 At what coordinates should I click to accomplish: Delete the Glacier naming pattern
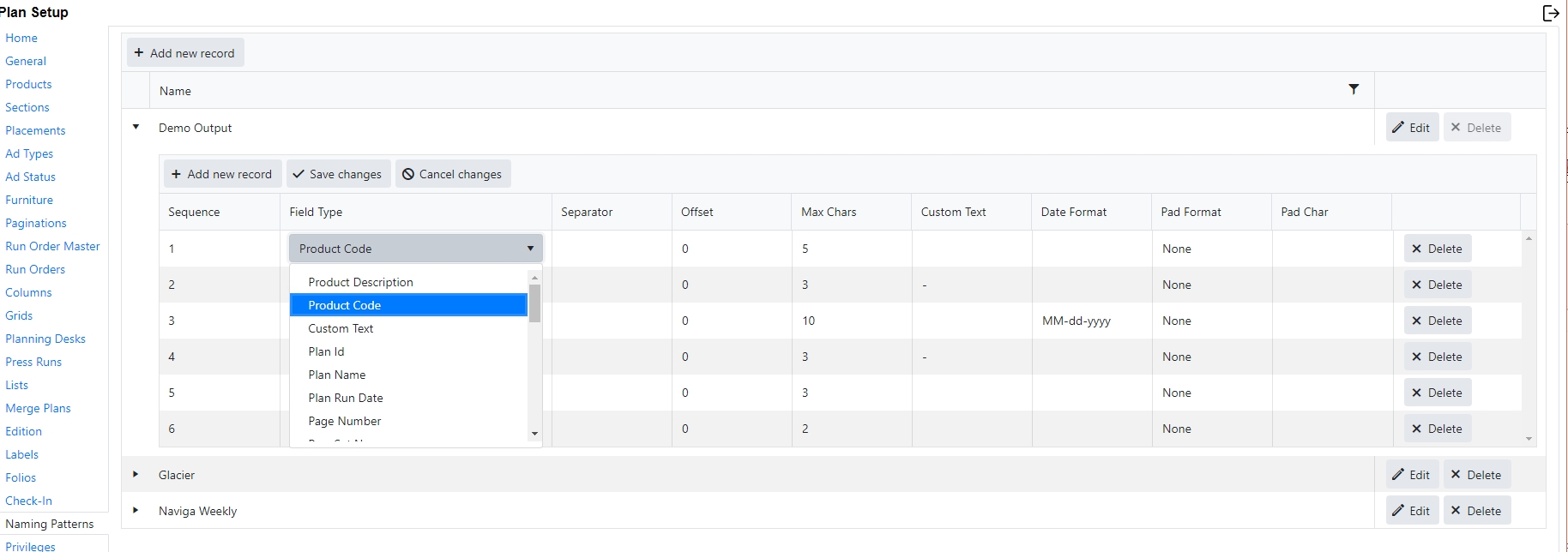pos(1475,475)
